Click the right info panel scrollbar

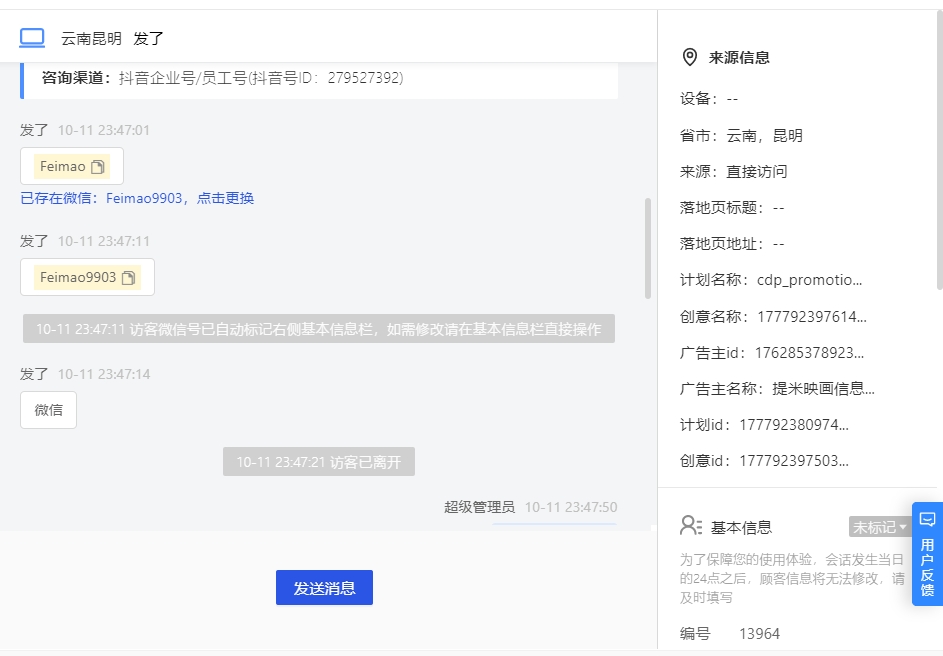click(939, 150)
